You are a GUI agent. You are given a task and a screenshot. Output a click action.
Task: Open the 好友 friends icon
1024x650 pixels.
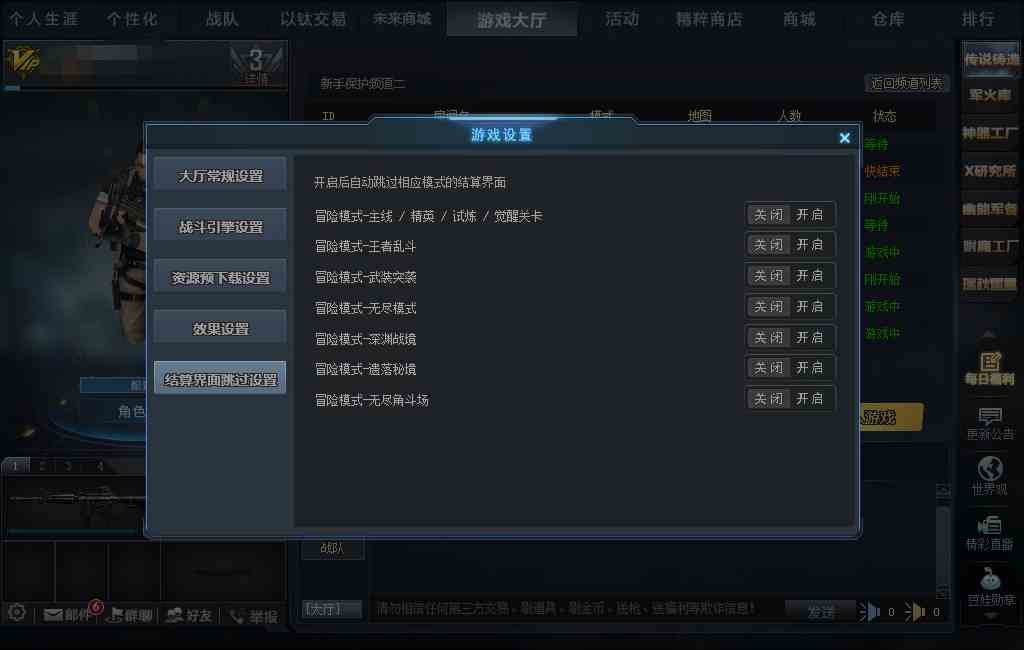[189, 615]
